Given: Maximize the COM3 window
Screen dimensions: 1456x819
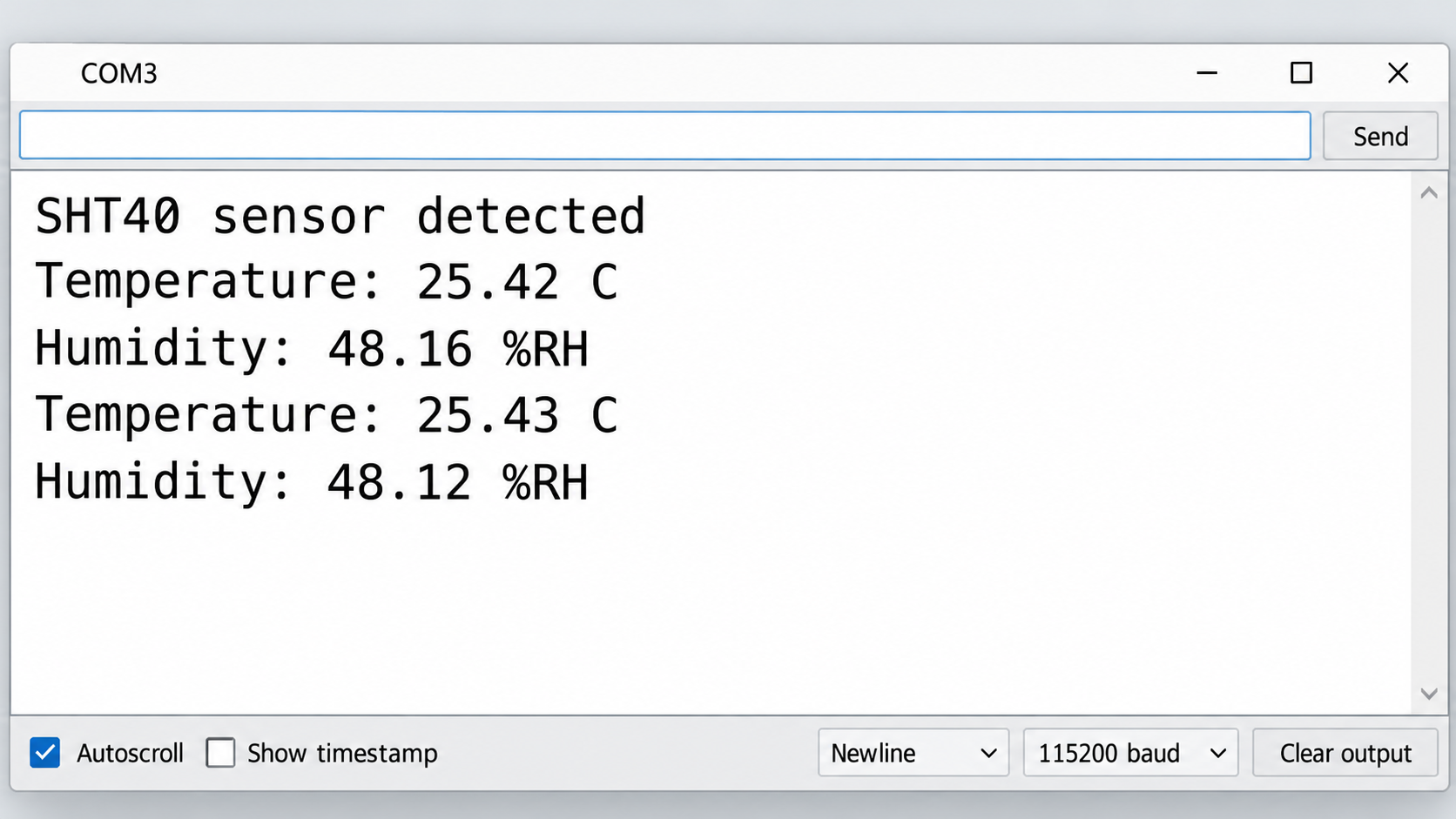Looking at the screenshot, I should [x=1301, y=73].
